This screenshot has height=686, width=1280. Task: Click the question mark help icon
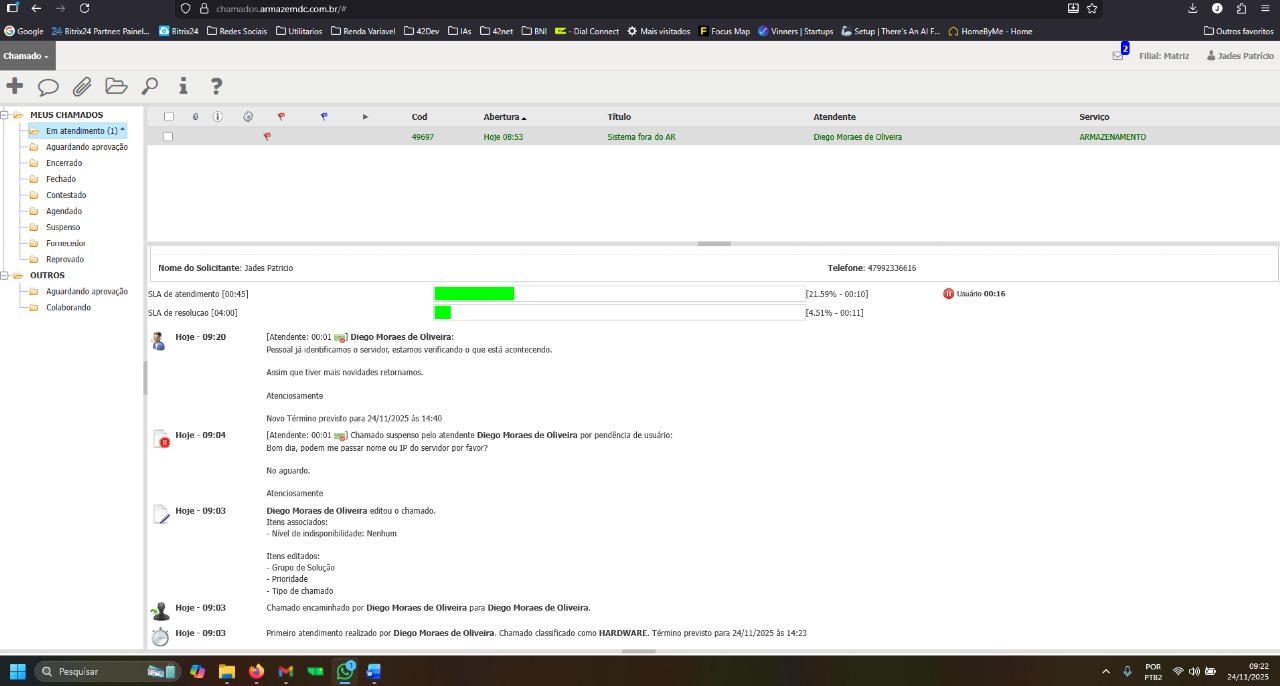216,87
